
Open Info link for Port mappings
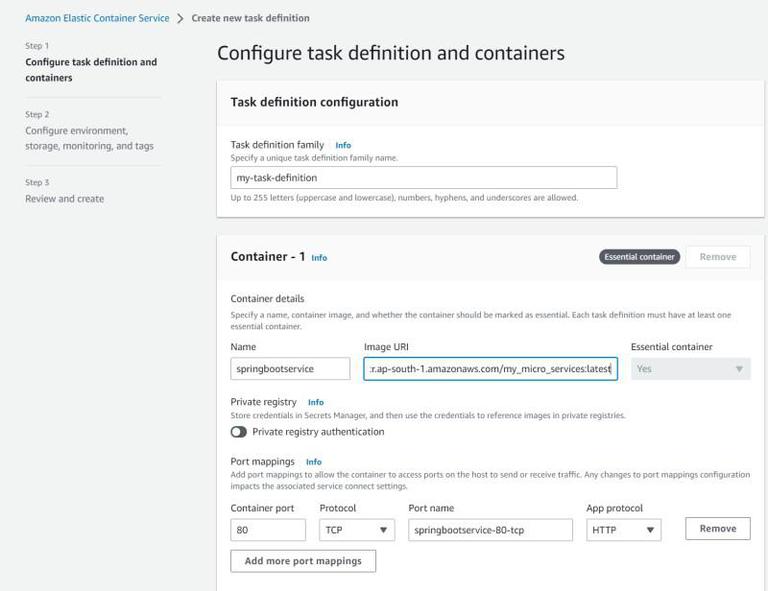coord(314,462)
